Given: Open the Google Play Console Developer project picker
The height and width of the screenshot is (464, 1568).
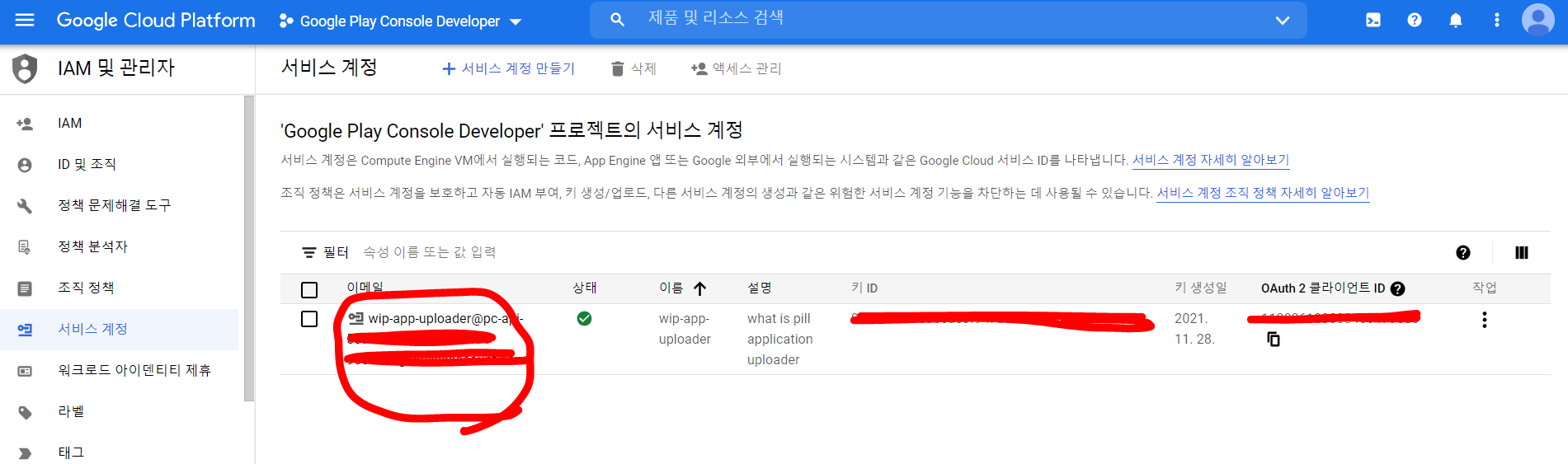Looking at the screenshot, I should point(401,21).
